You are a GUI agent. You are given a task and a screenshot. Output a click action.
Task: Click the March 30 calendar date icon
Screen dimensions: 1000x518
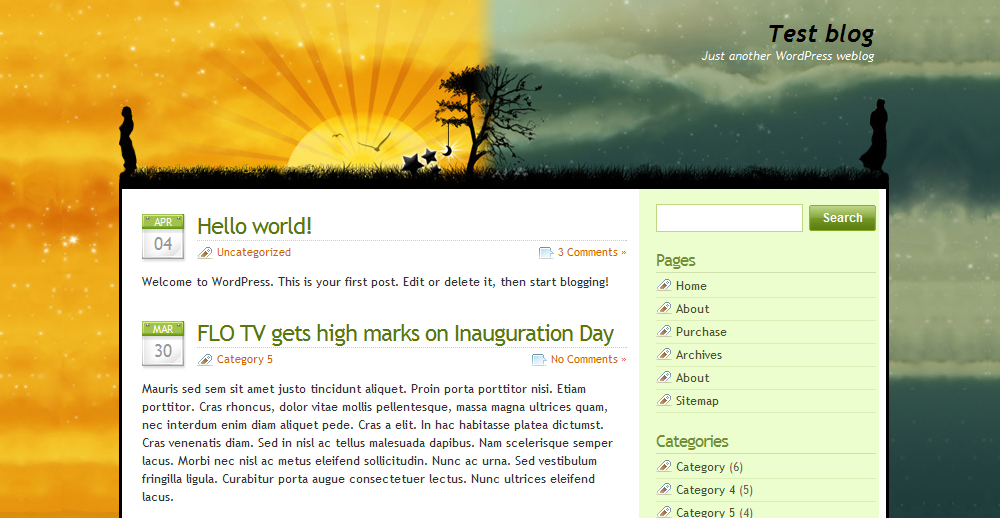(x=163, y=344)
